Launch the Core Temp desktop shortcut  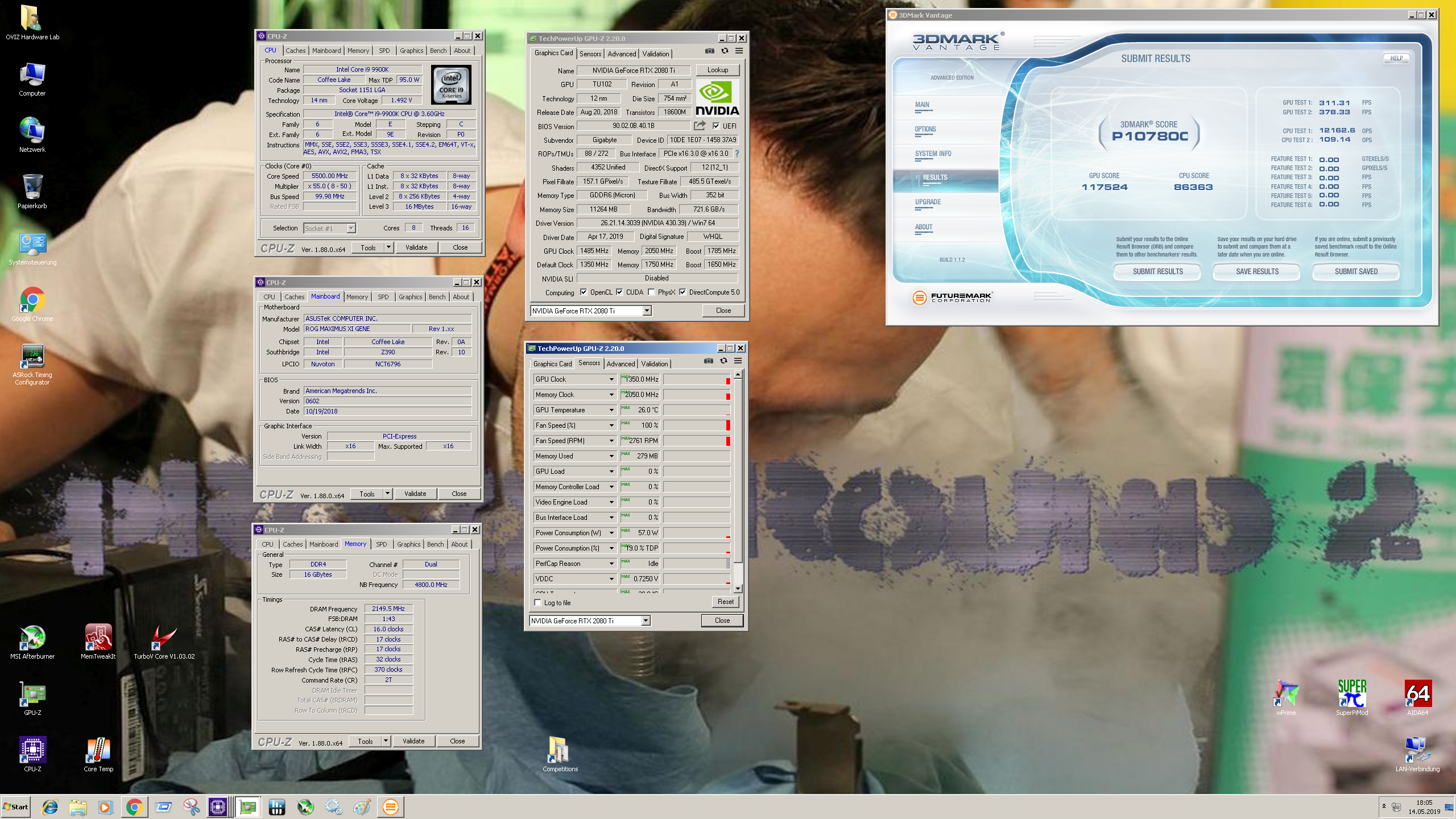(x=98, y=754)
